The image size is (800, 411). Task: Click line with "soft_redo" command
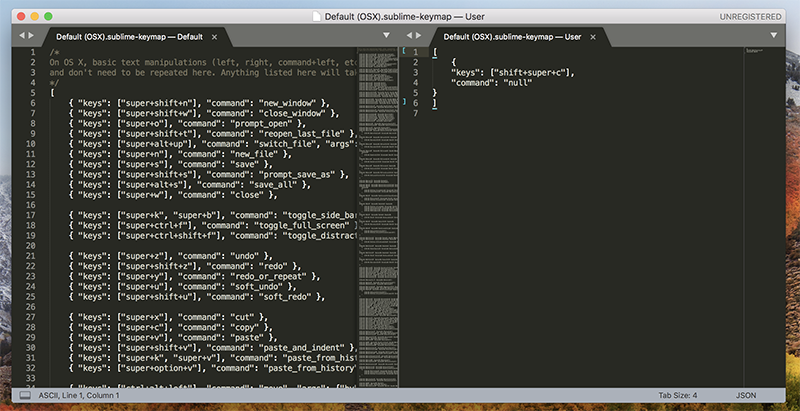click(x=196, y=297)
